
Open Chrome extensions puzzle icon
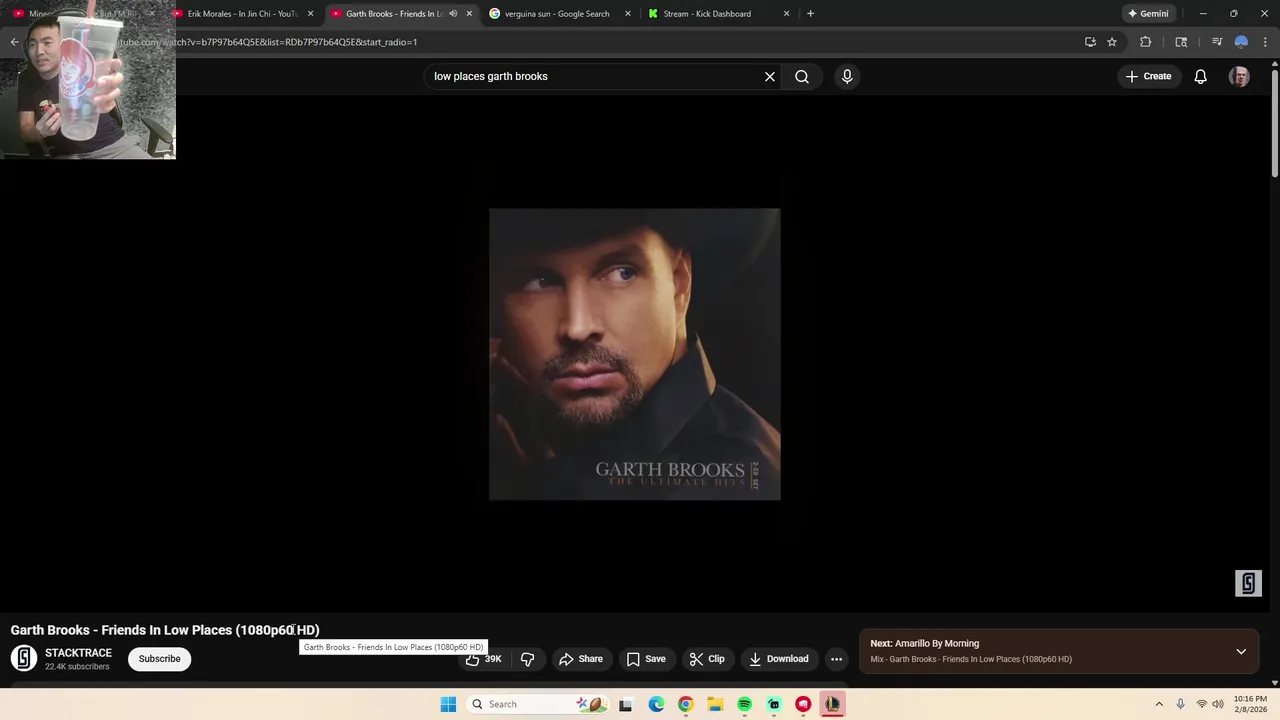pos(1146,42)
